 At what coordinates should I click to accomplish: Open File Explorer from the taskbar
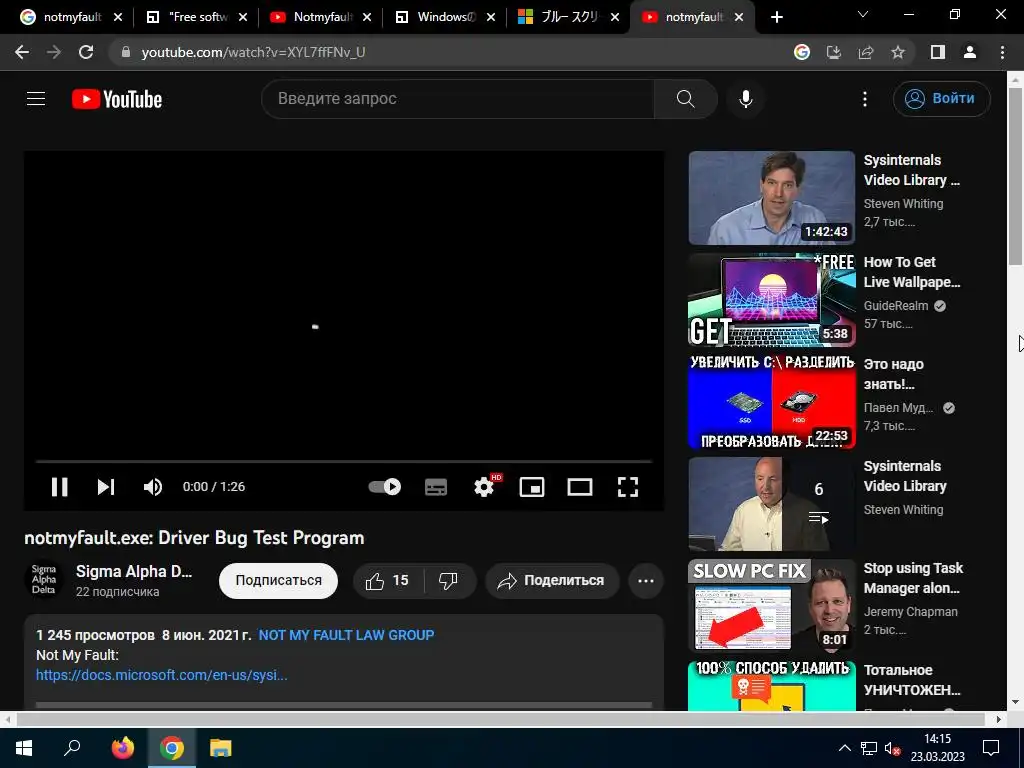click(221, 748)
